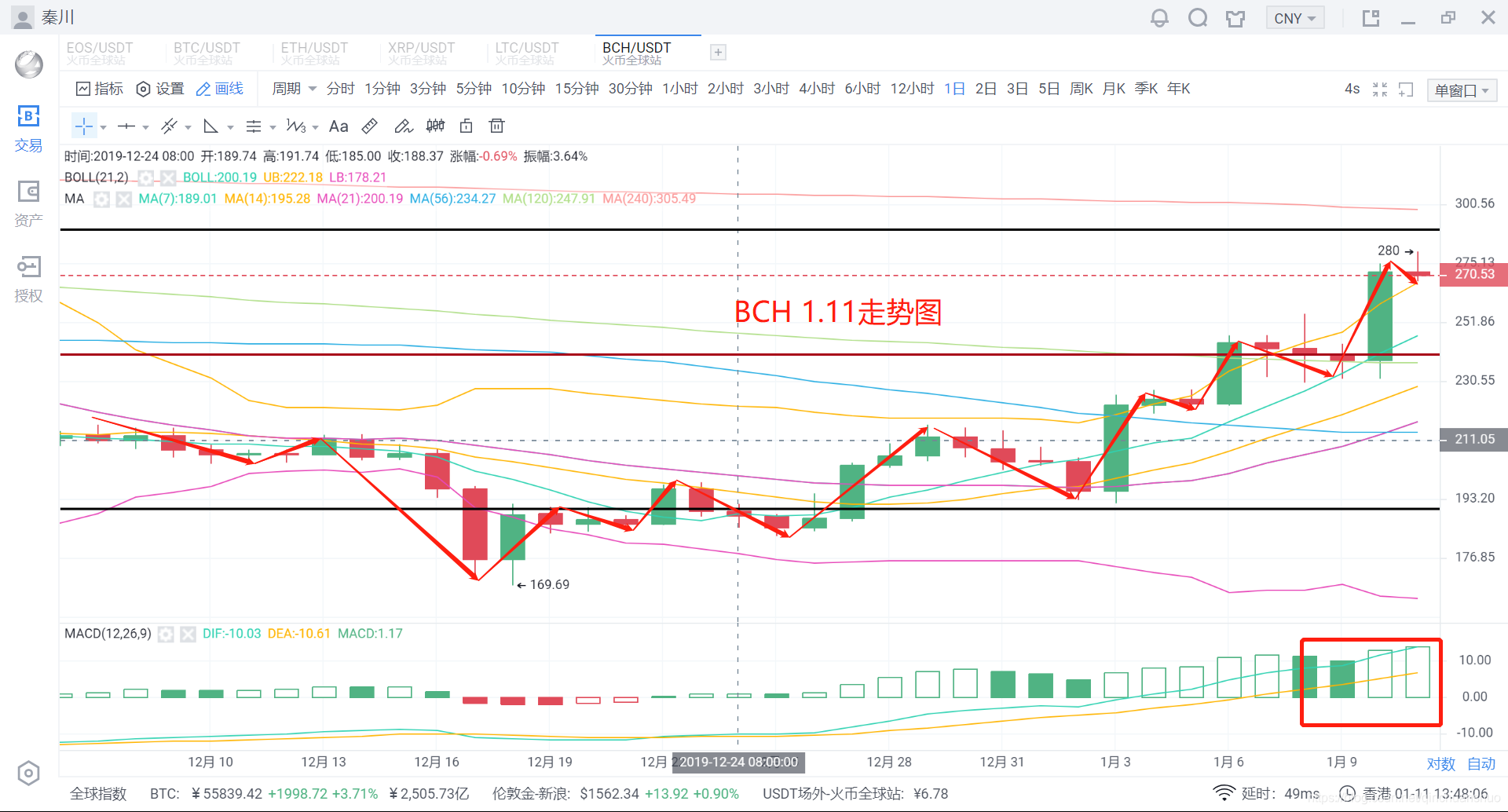The width and height of the screenshot is (1508, 812).
Task: Select the parallel channel line tool
Action: click(x=169, y=126)
